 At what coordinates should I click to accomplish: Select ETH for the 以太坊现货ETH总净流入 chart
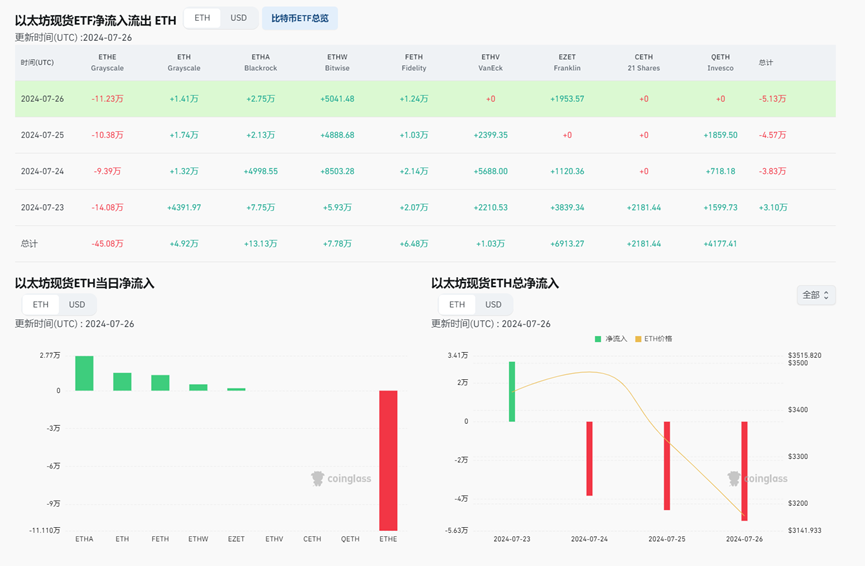tap(457, 304)
